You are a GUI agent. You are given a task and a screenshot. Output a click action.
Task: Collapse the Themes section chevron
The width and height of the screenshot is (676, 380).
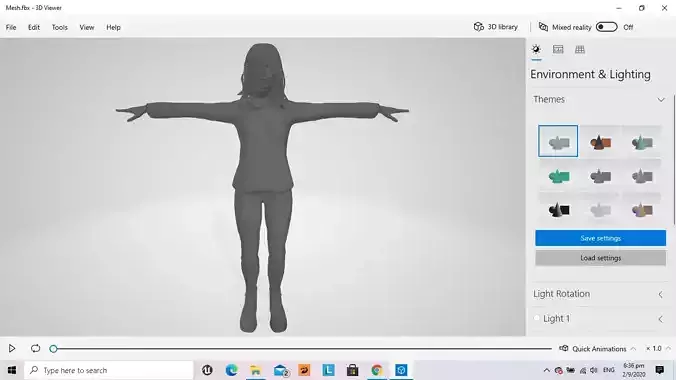tap(661, 100)
